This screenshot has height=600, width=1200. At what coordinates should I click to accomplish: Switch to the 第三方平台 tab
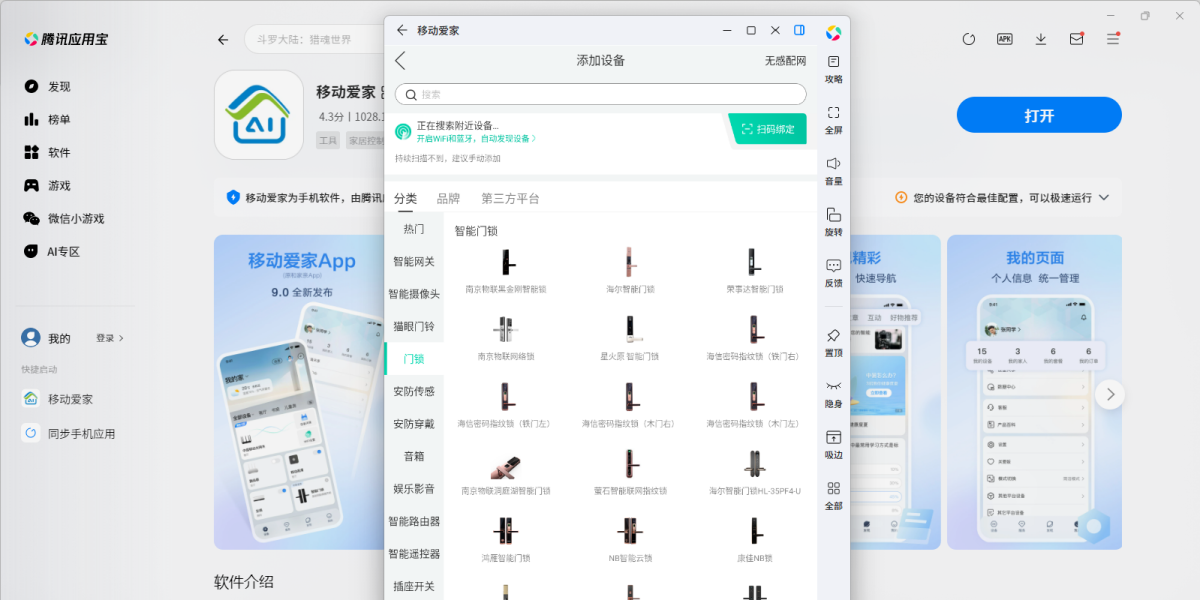coord(510,199)
